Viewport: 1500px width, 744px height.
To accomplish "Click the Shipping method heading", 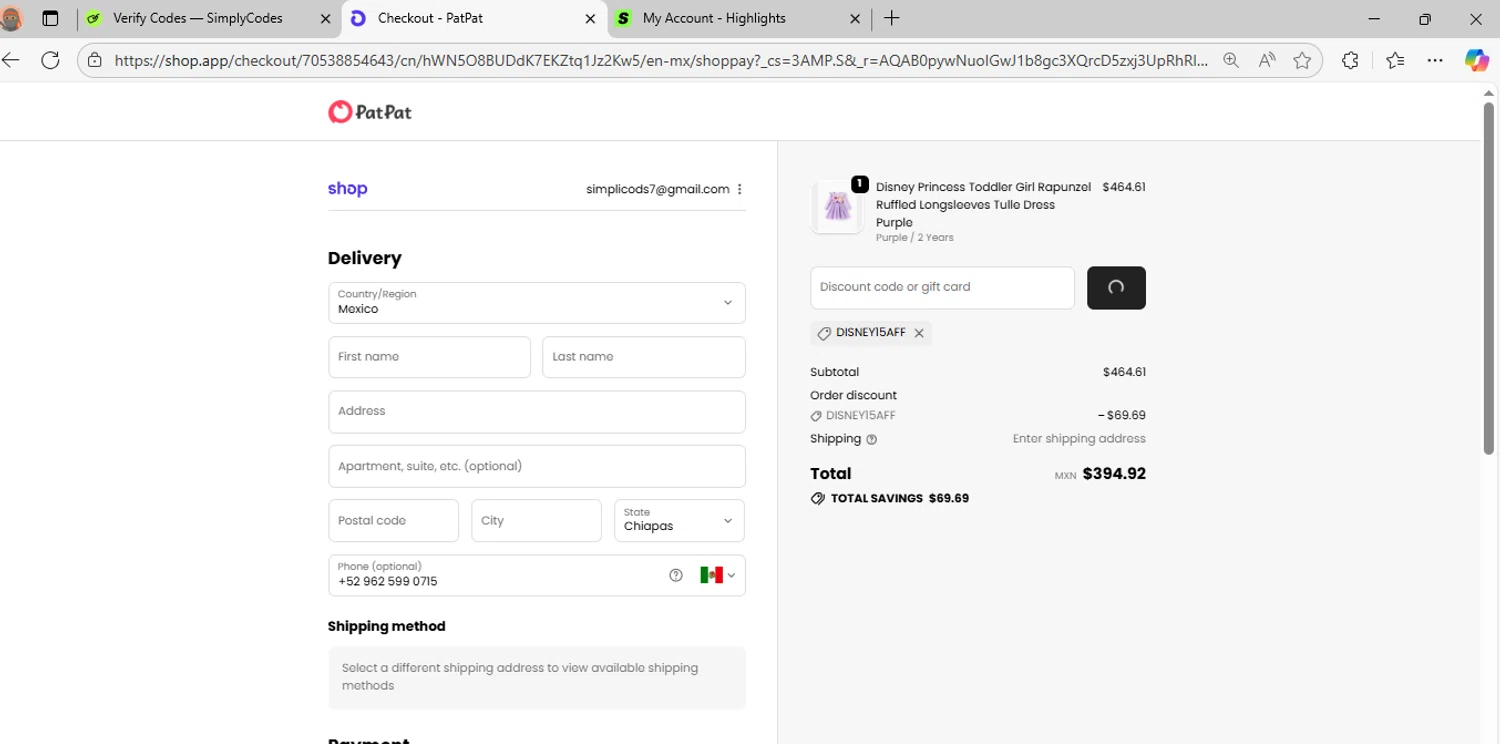I will click(386, 626).
